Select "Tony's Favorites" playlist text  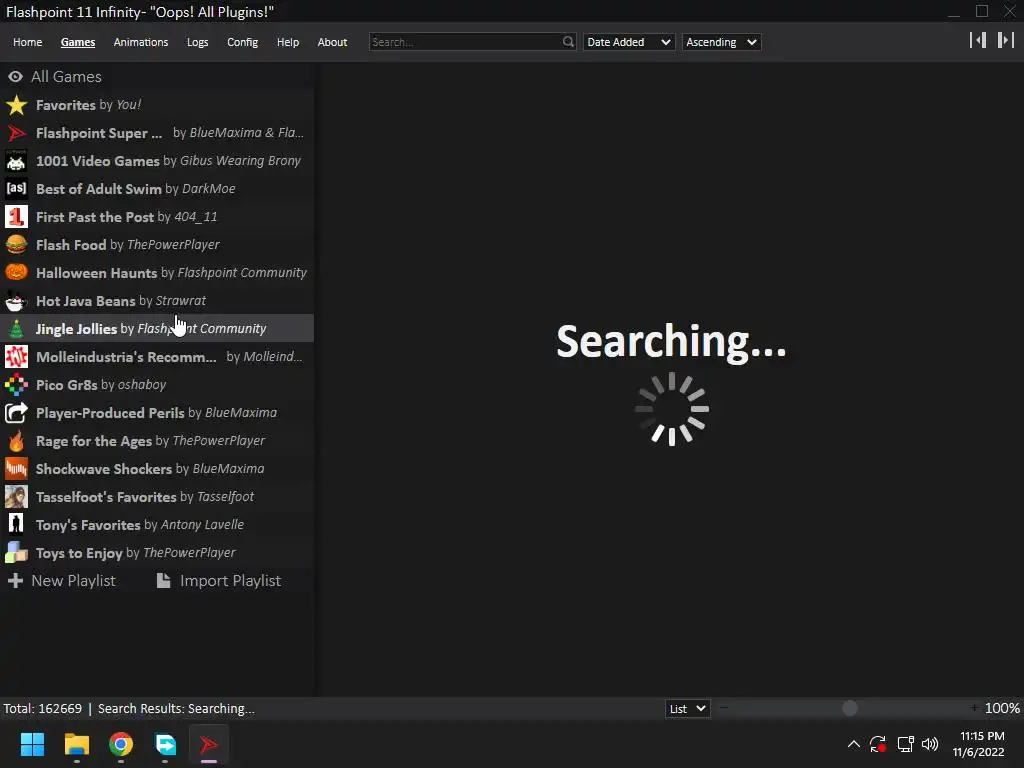point(88,525)
